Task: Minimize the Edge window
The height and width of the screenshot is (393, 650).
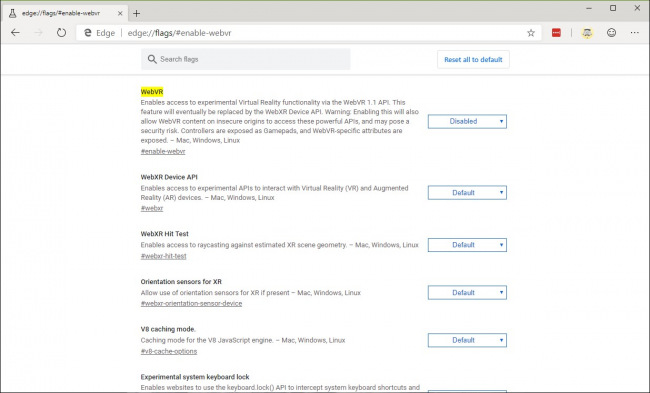Action: click(589, 8)
